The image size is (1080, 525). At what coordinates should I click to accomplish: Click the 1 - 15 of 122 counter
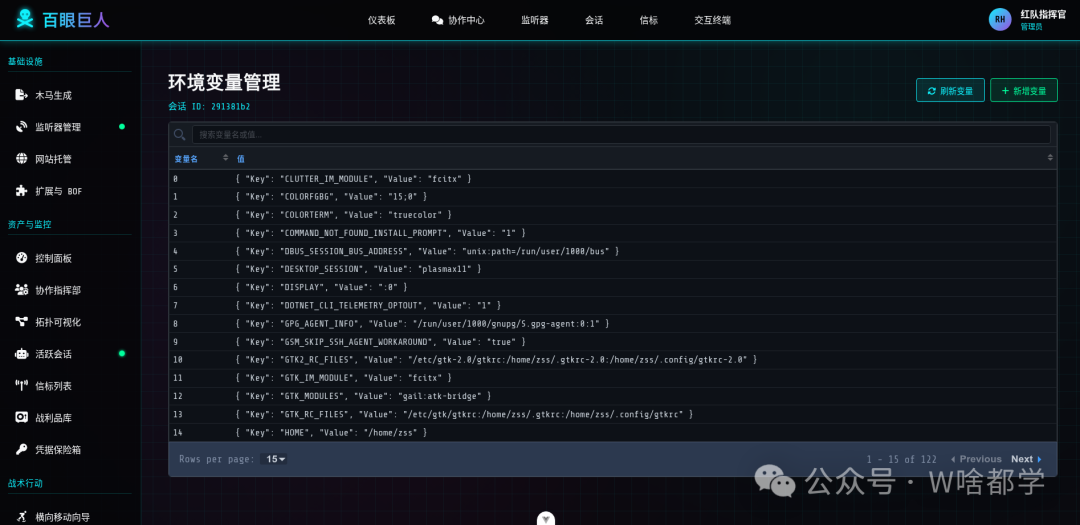point(902,459)
